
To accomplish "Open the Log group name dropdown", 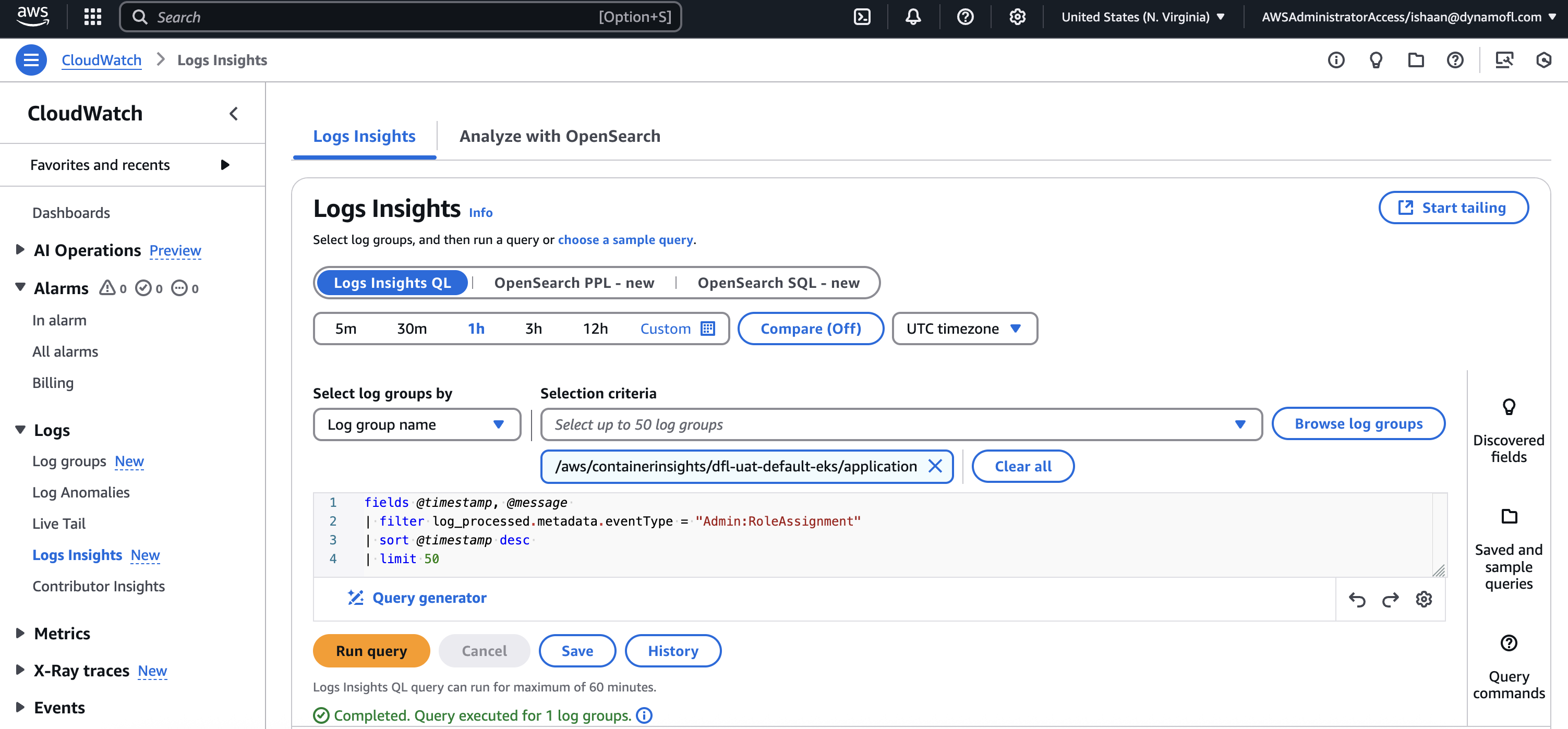I will click(416, 424).
